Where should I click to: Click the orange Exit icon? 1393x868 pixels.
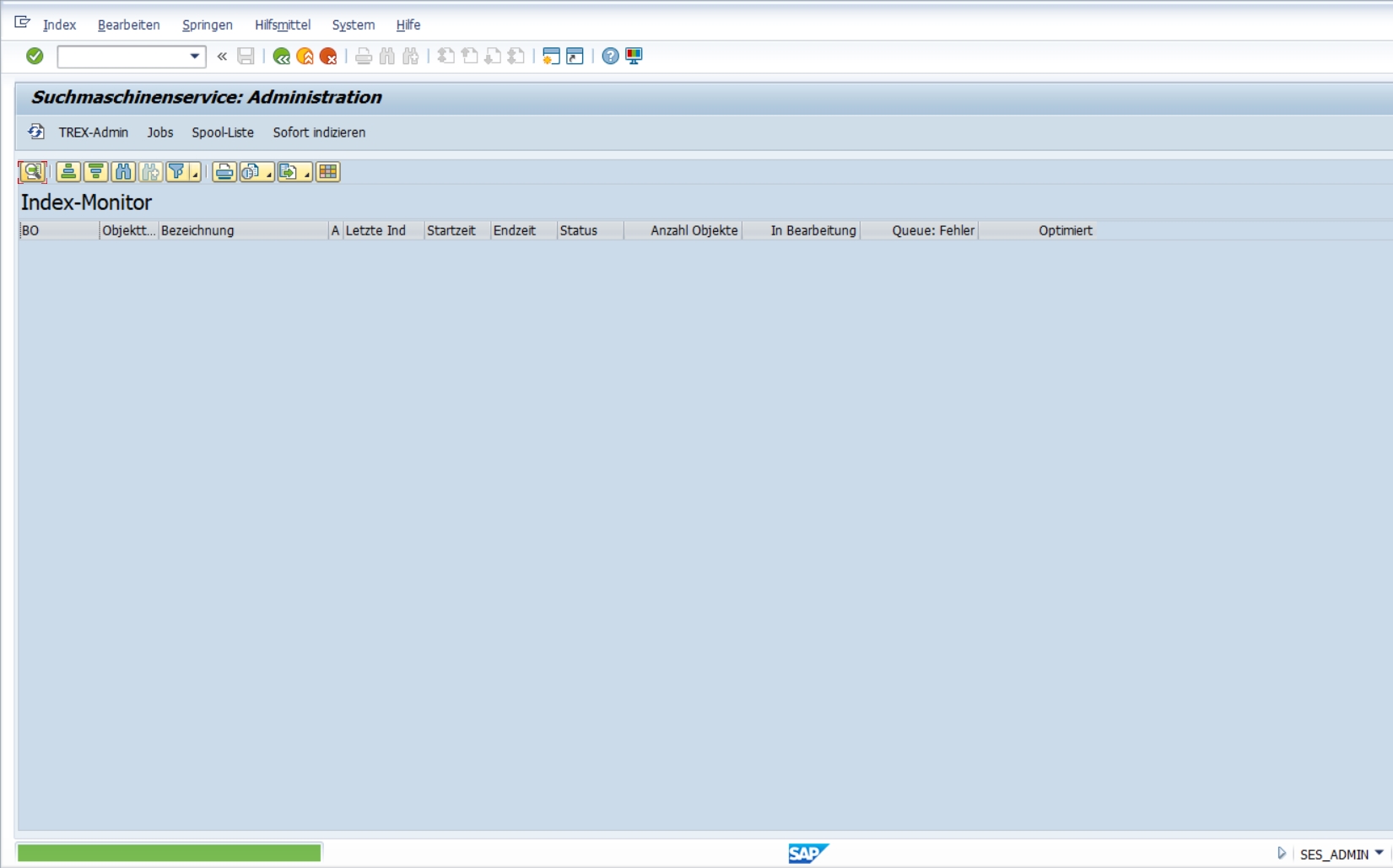pyautogui.click(x=305, y=57)
